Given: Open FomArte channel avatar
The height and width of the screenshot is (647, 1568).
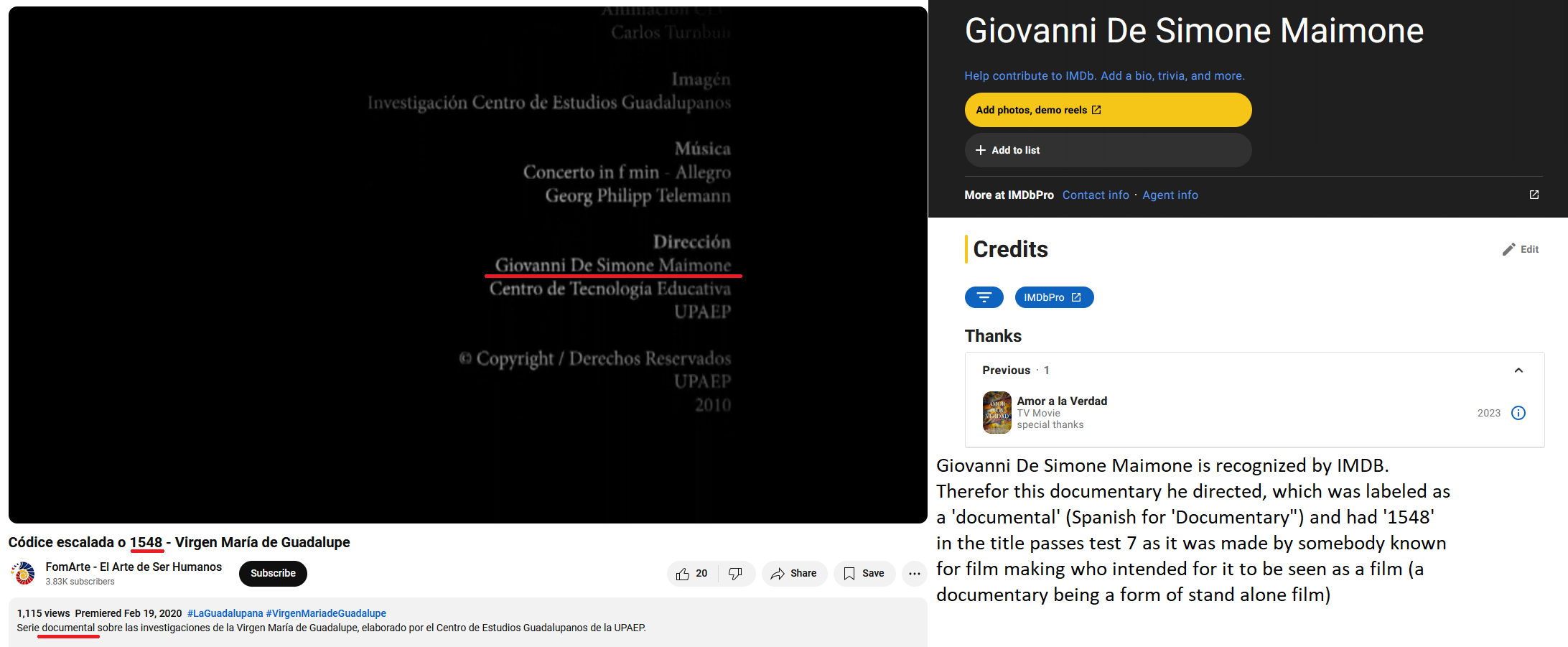Looking at the screenshot, I should pos(24,573).
